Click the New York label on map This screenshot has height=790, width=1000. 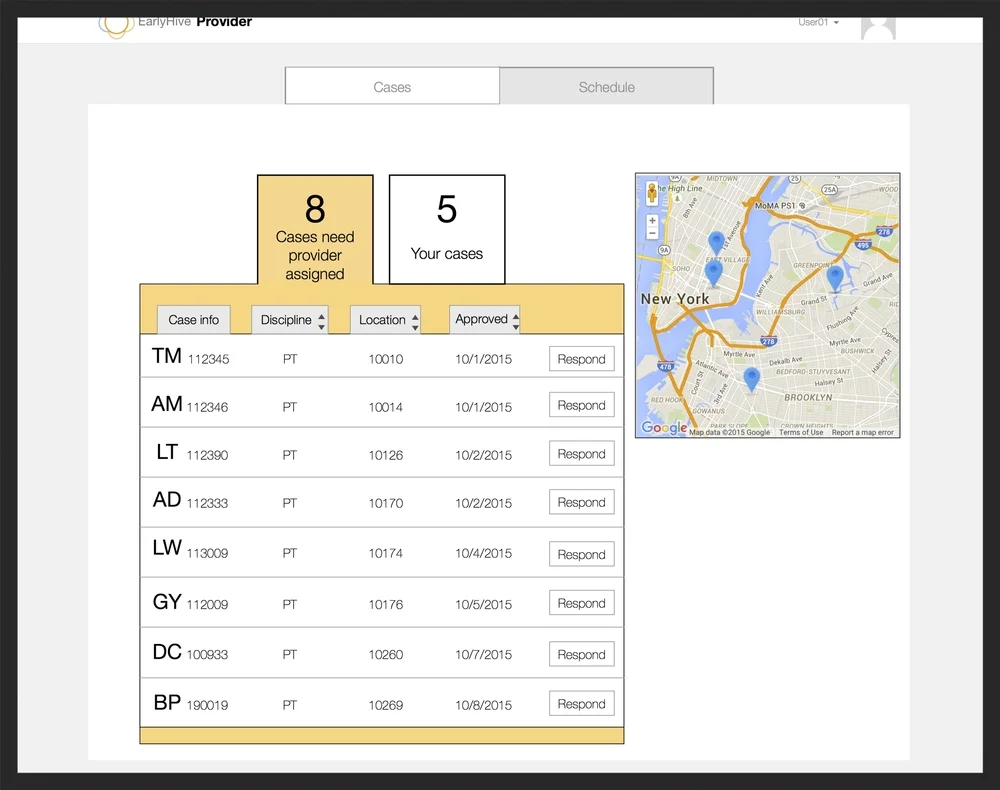pos(675,298)
